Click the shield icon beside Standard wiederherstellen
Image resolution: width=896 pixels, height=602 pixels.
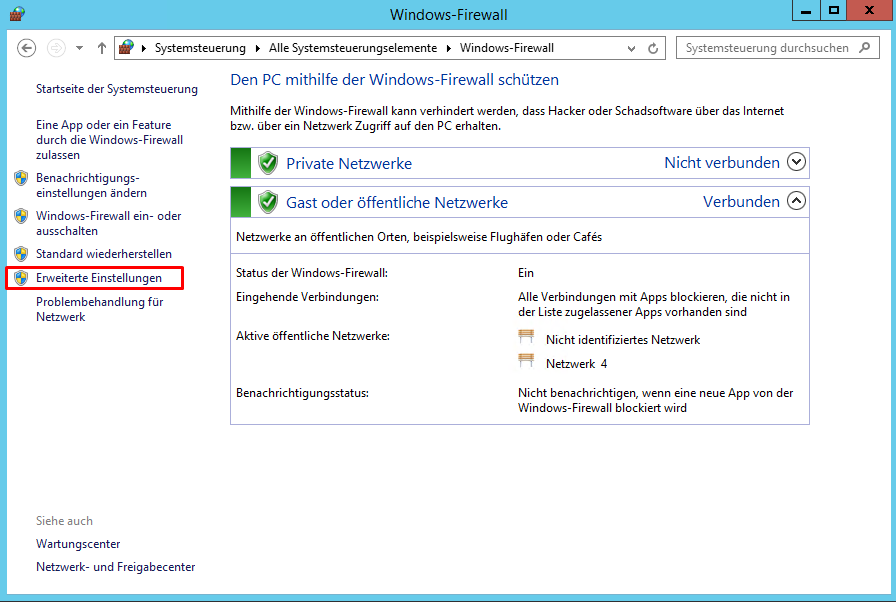21,253
